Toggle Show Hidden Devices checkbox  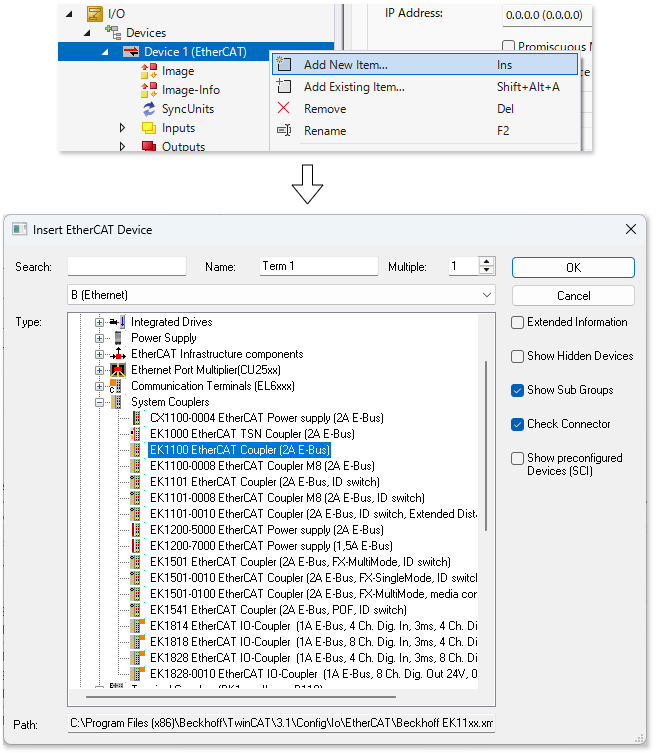pos(518,357)
